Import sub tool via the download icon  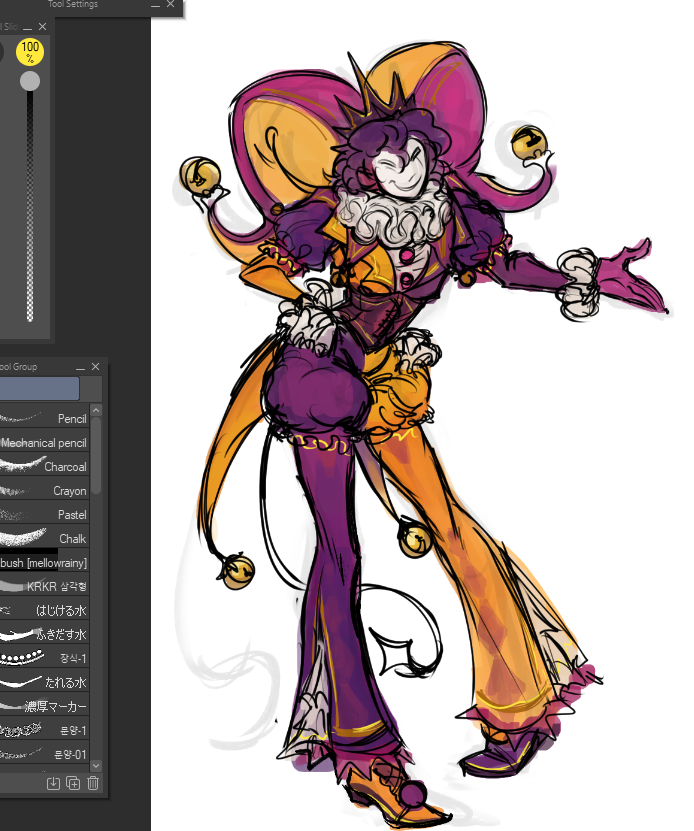pyautogui.click(x=53, y=783)
